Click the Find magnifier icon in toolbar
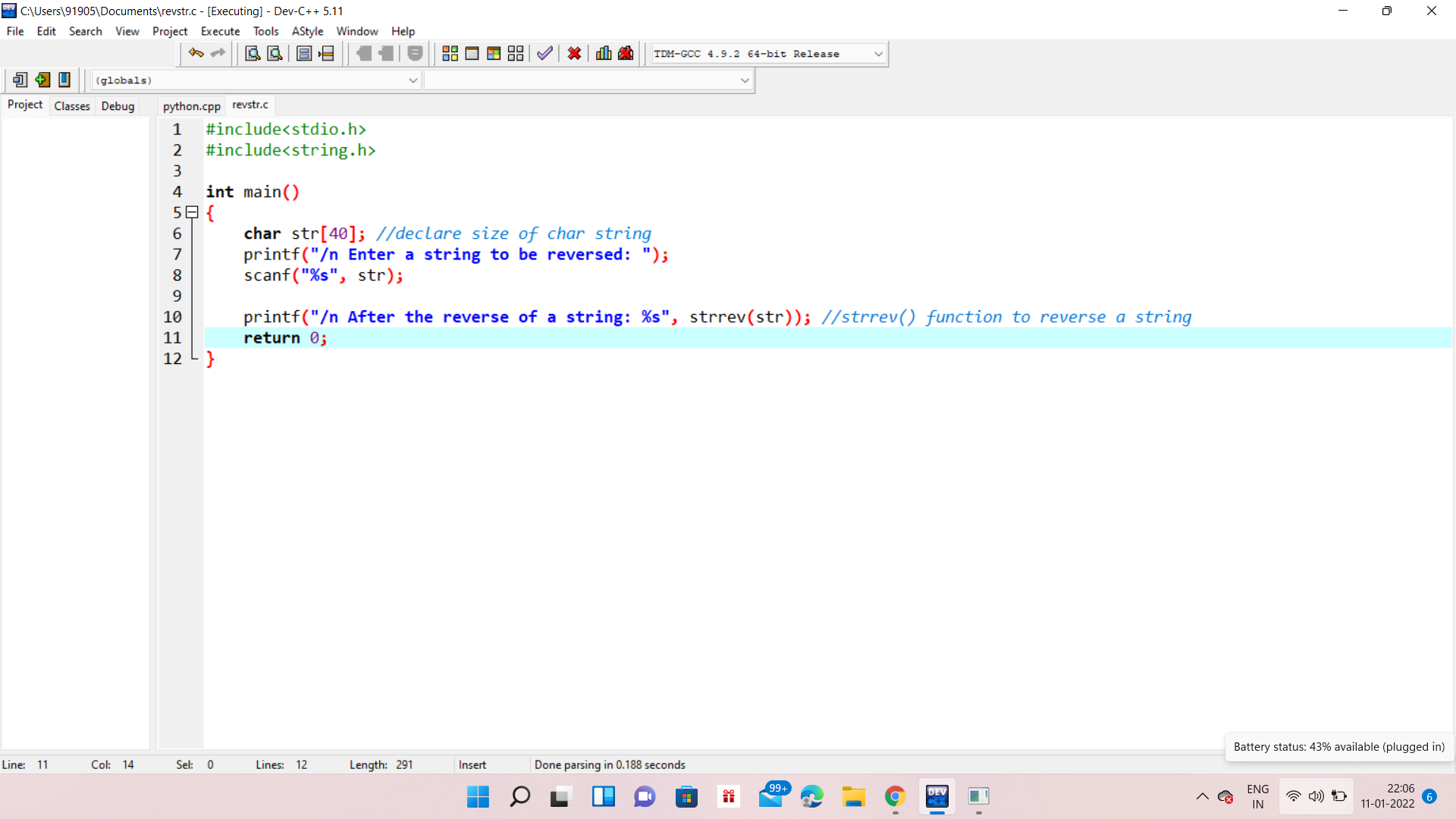 pos(253,53)
